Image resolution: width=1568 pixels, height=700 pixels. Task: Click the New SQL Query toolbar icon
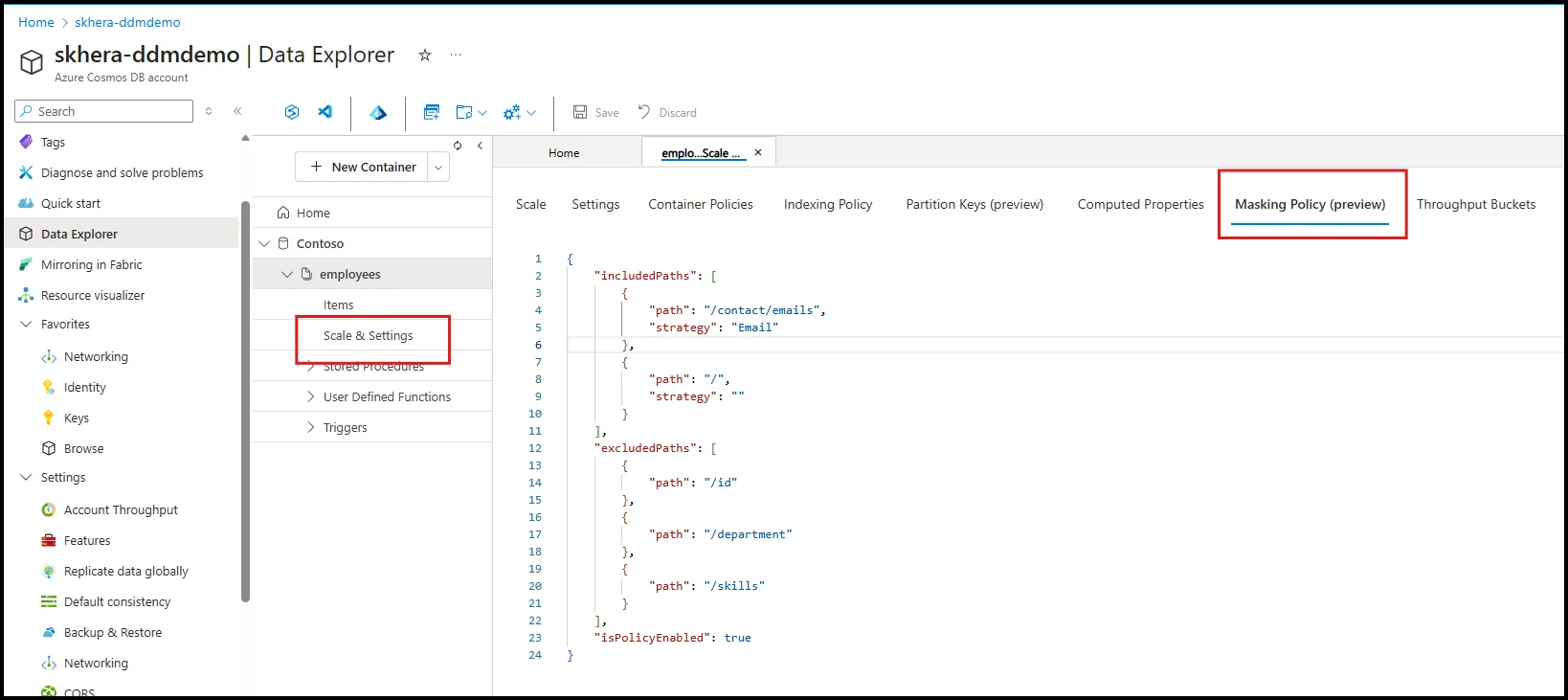(x=432, y=112)
